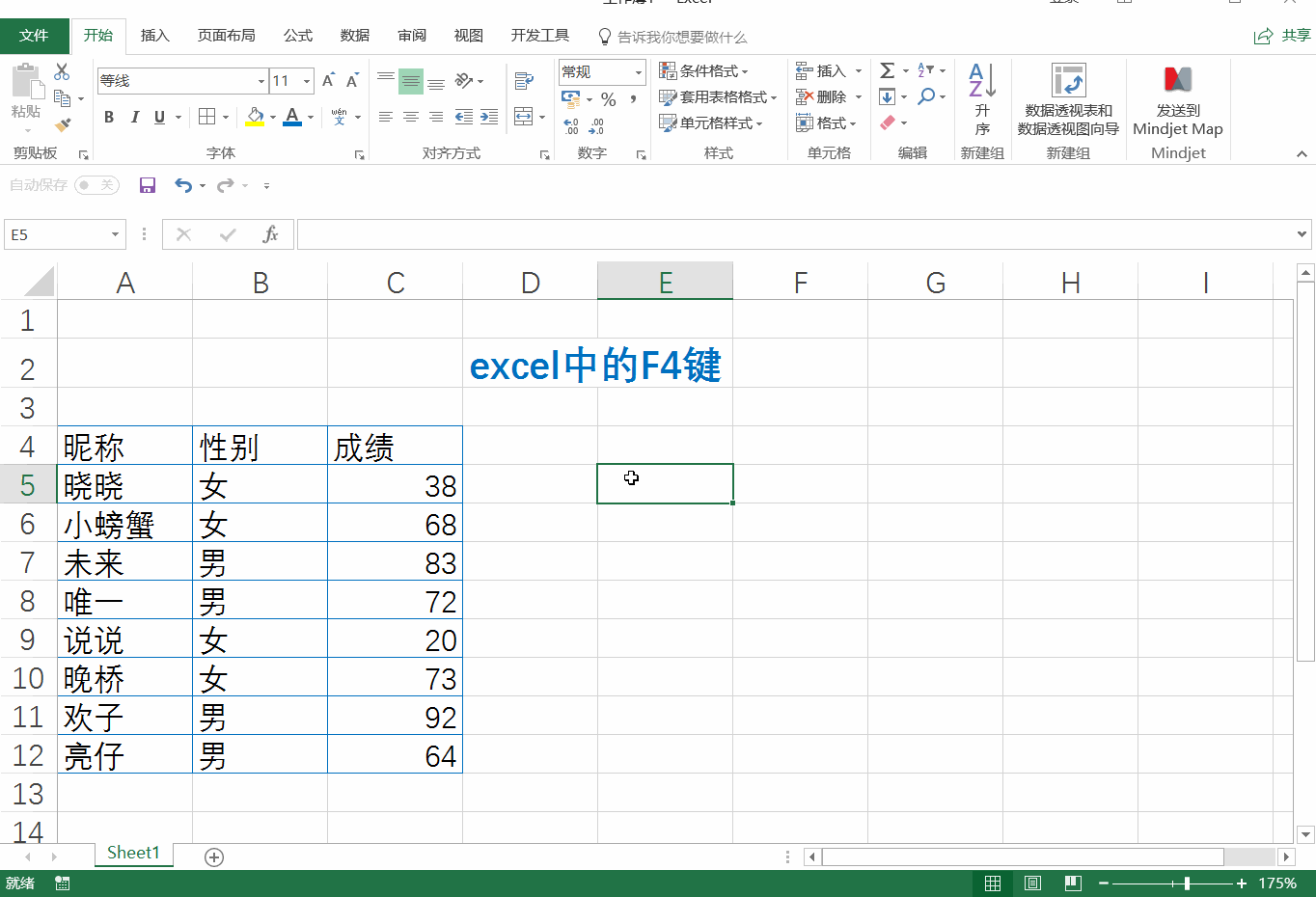Screen dimensions: 1316x897
Task: Collapse the ribbon with the up chevron
Action: click(x=1302, y=153)
